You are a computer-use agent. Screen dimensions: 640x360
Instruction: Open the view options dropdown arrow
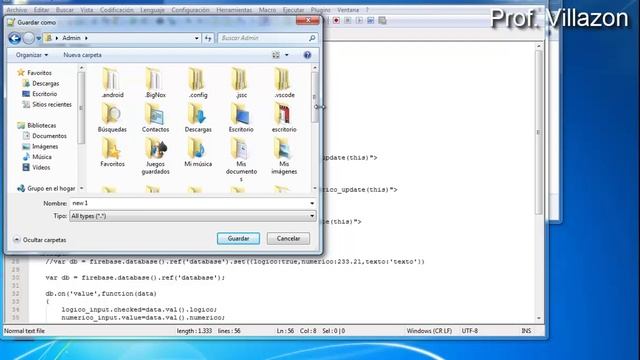click(287, 55)
